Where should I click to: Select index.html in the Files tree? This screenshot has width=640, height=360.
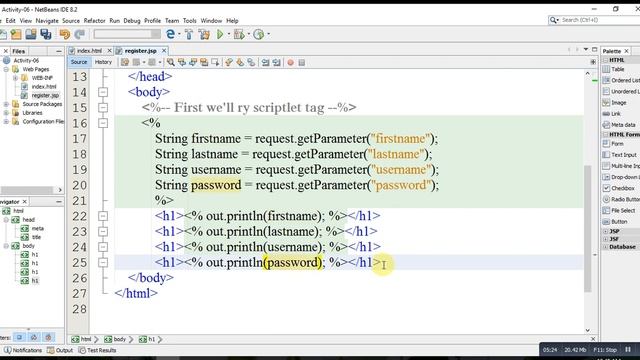pos(44,87)
